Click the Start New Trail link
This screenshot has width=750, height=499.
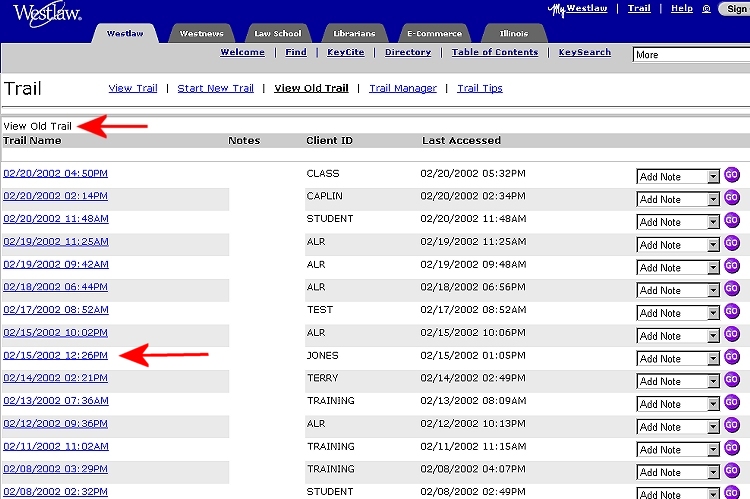[215, 88]
